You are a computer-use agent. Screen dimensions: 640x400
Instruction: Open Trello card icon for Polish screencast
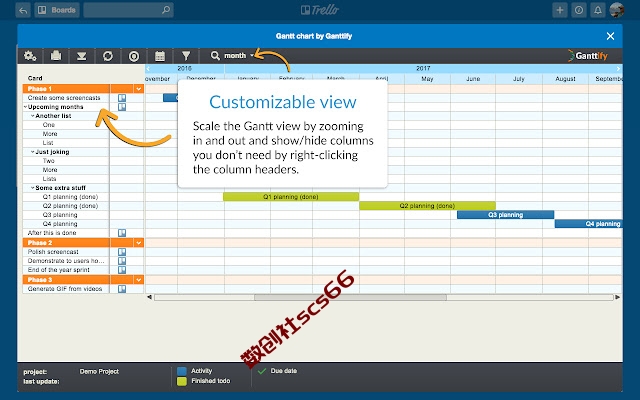[122, 252]
